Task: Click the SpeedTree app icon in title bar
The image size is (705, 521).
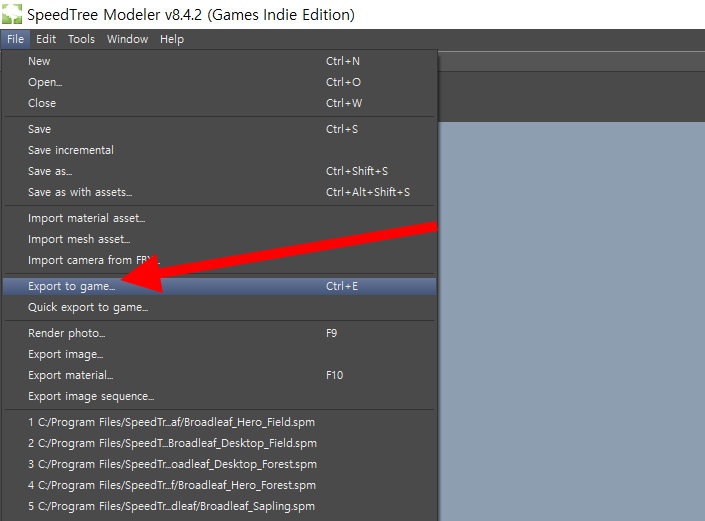Action: (12, 14)
